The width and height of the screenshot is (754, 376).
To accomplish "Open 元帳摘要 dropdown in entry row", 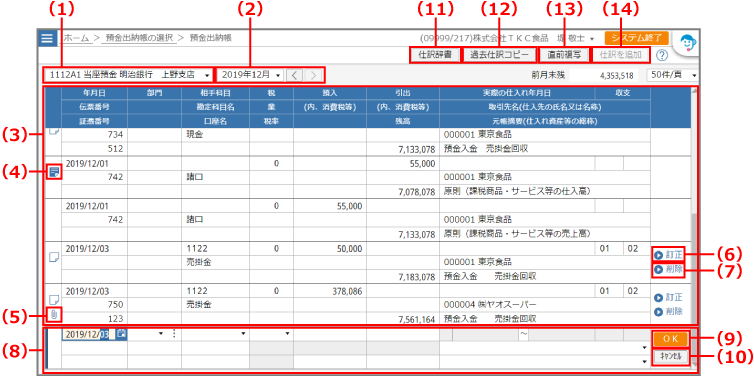I will 644,361.
